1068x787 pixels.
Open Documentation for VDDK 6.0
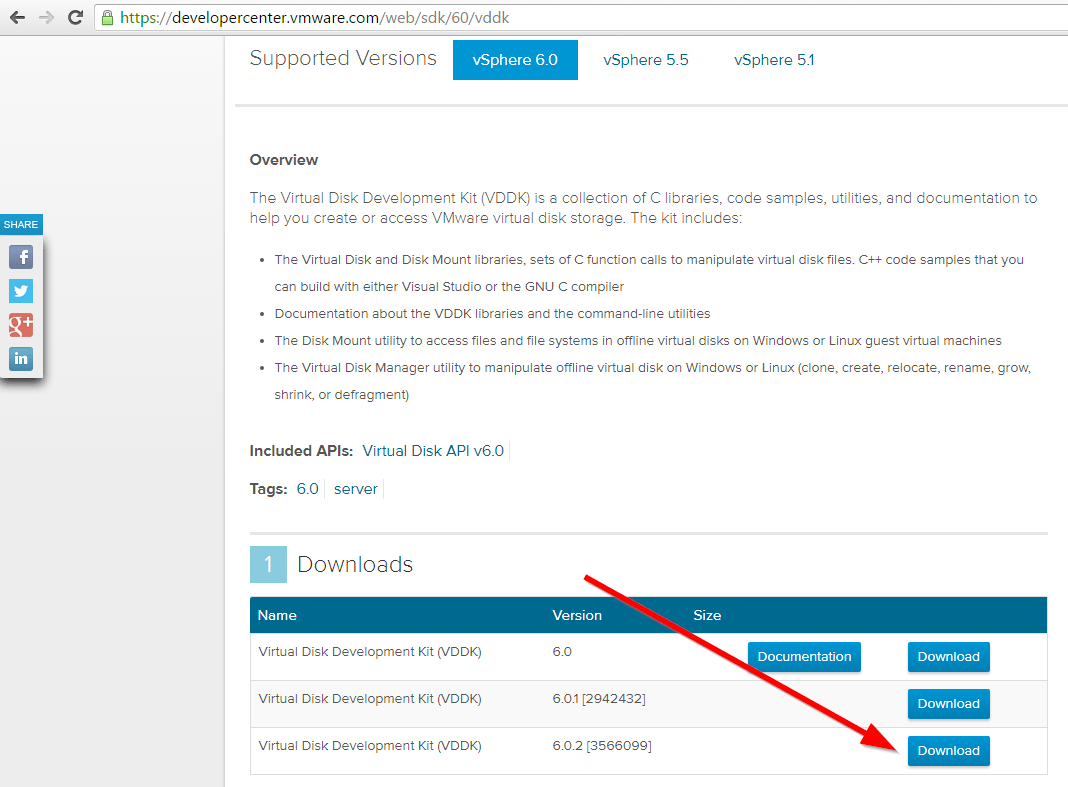pyautogui.click(x=804, y=657)
